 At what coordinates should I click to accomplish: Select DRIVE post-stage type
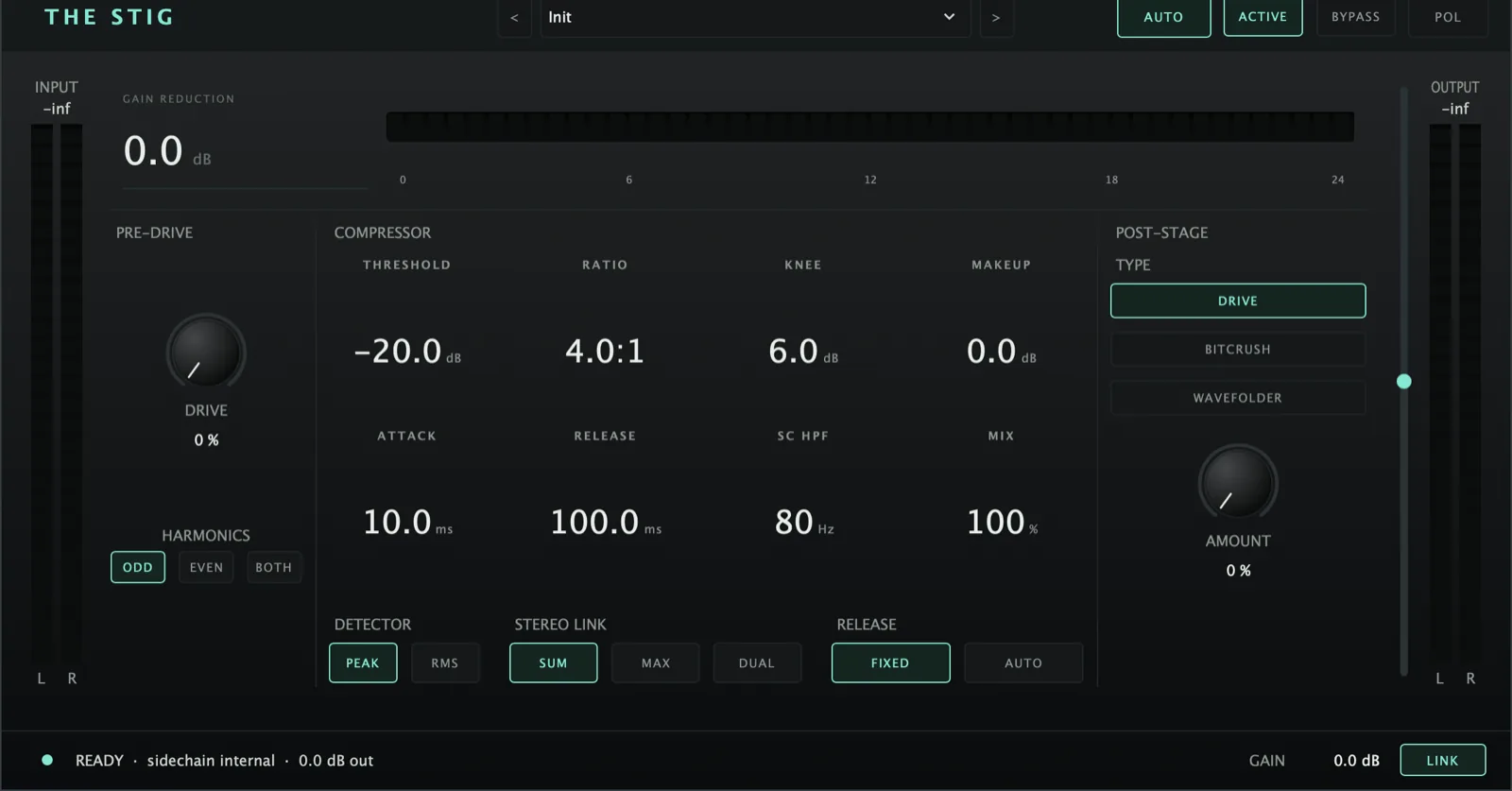point(1238,301)
